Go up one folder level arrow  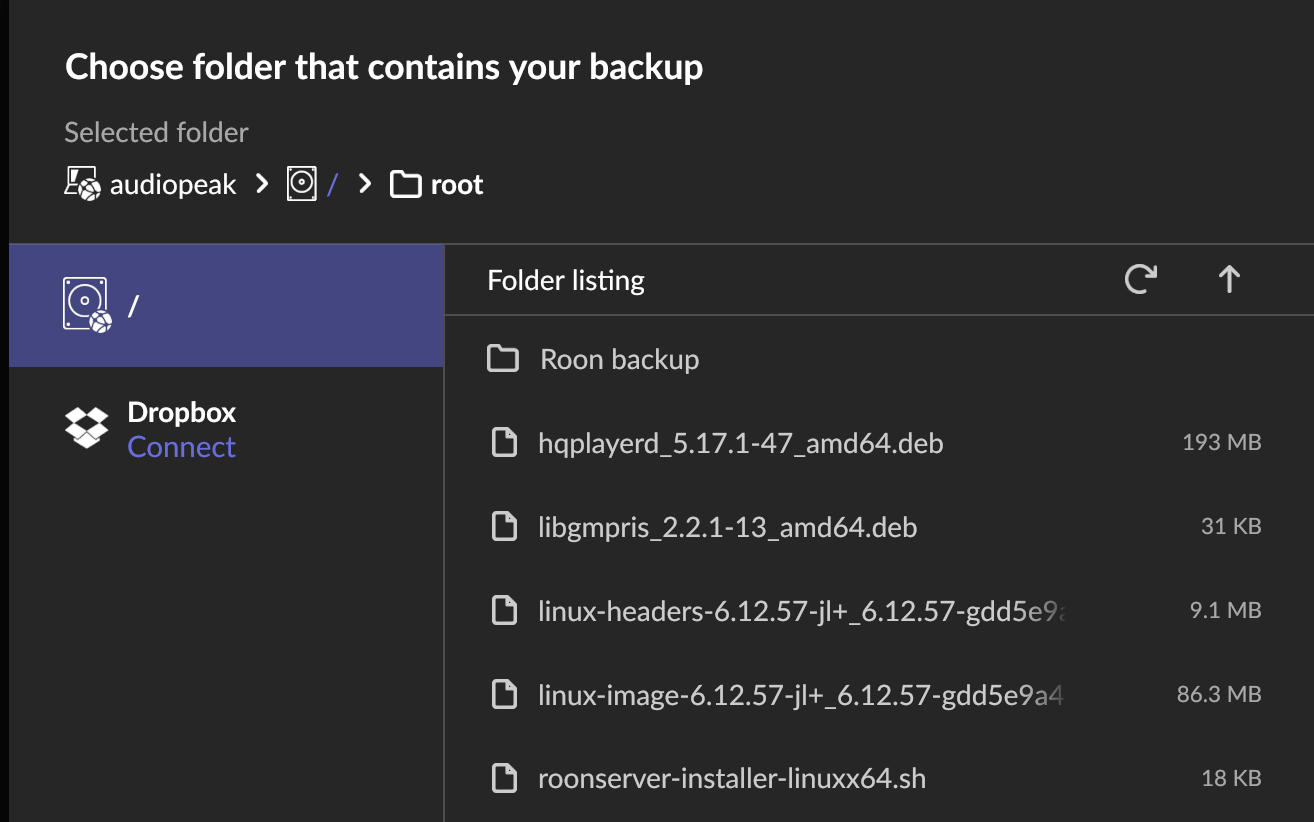point(1229,279)
